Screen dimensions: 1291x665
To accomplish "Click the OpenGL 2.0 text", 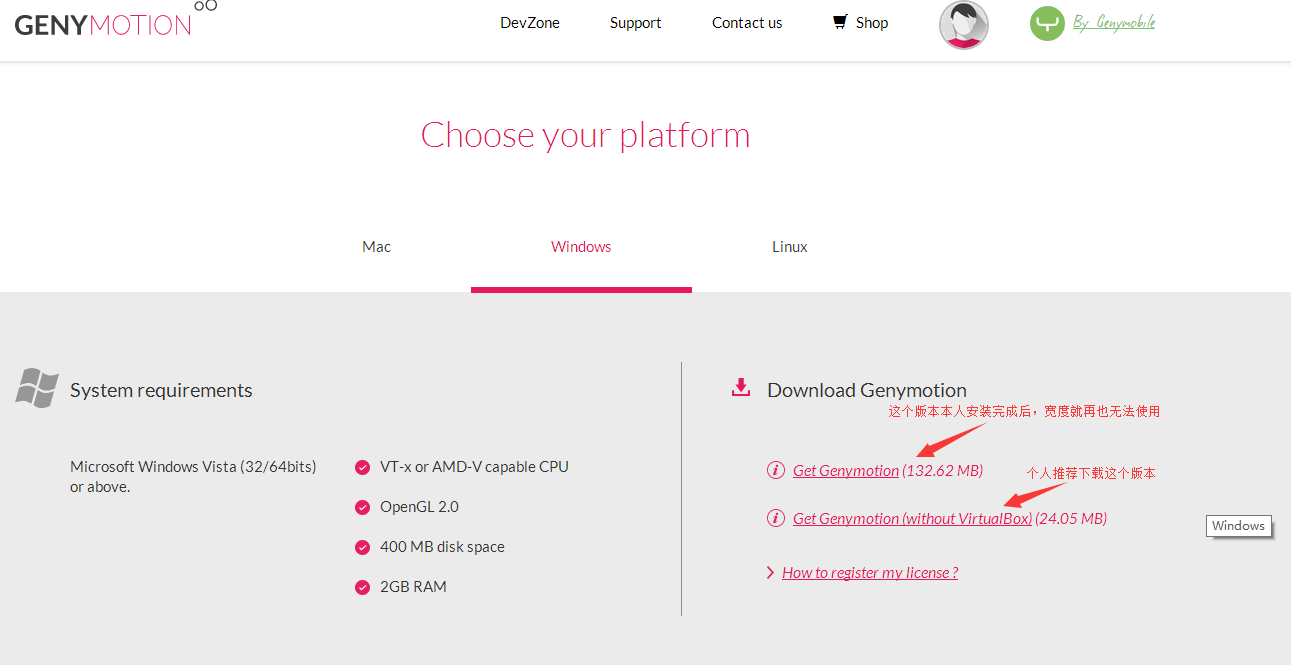I will point(419,507).
